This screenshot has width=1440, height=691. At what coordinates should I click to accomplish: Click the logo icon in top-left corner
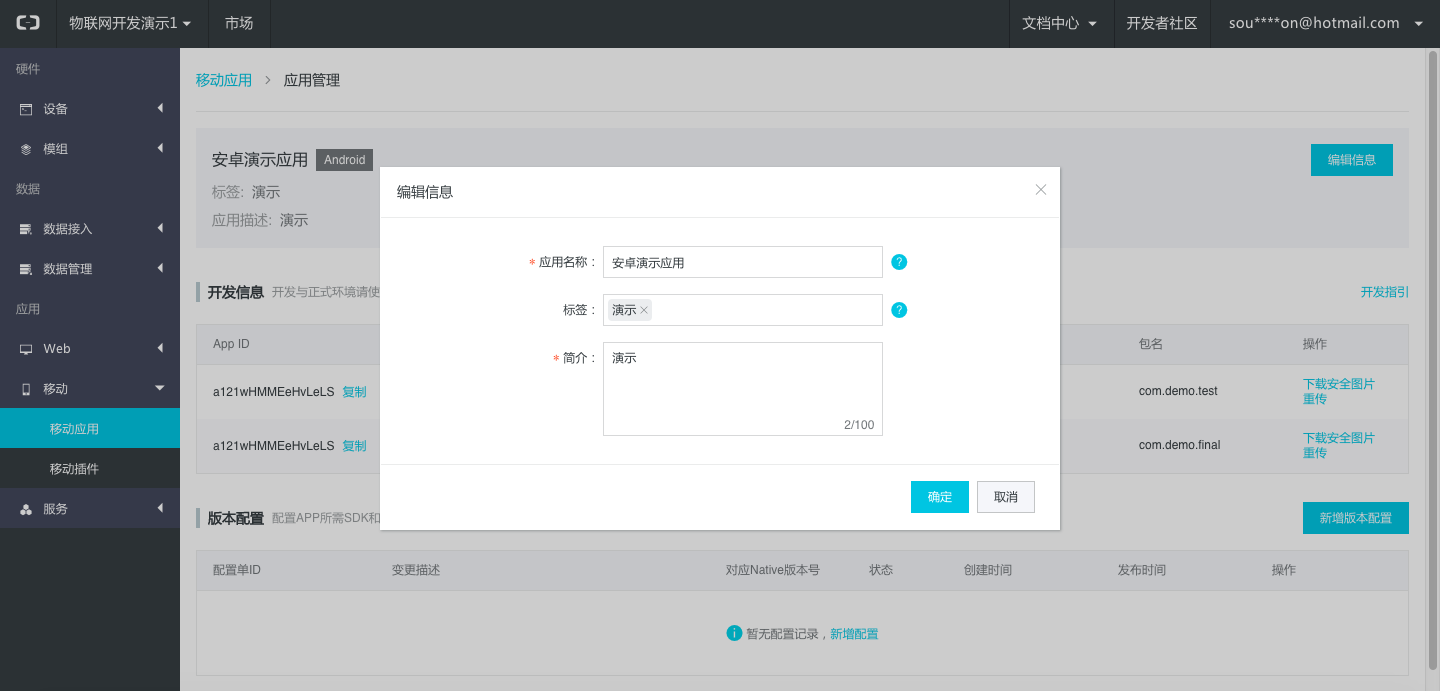28,23
